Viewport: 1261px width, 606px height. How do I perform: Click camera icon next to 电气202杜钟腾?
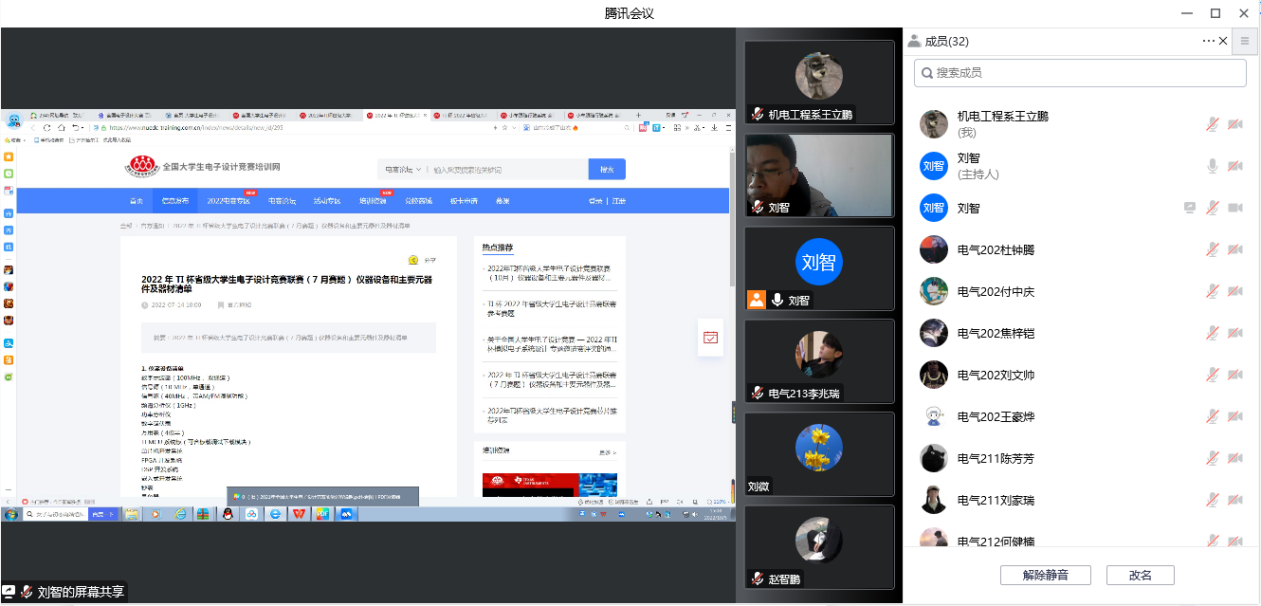tap(1235, 250)
